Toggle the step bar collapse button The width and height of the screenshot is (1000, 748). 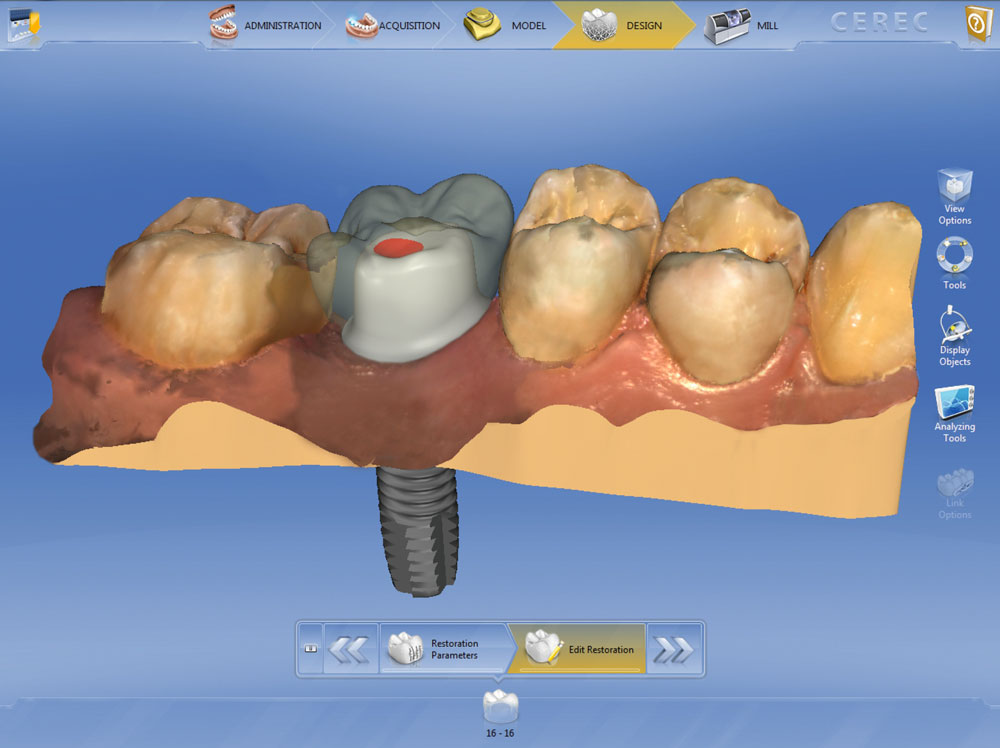click(309, 649)
